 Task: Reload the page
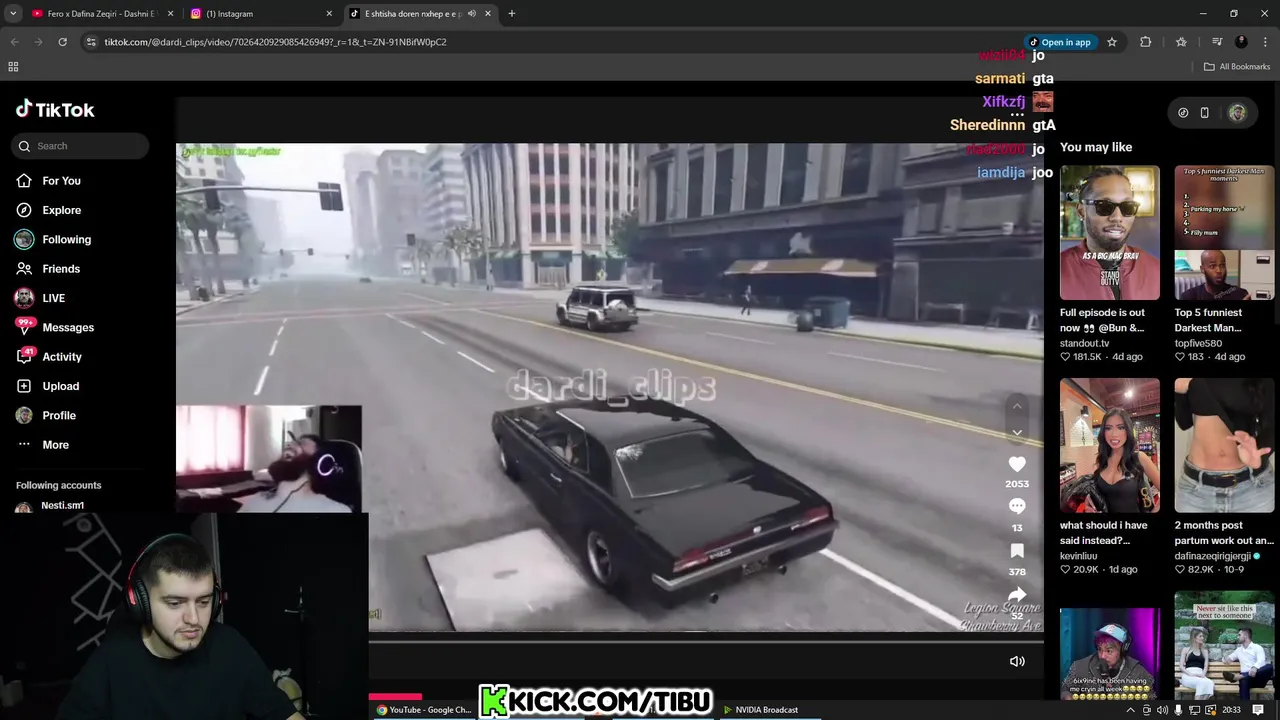coord(62,42)
